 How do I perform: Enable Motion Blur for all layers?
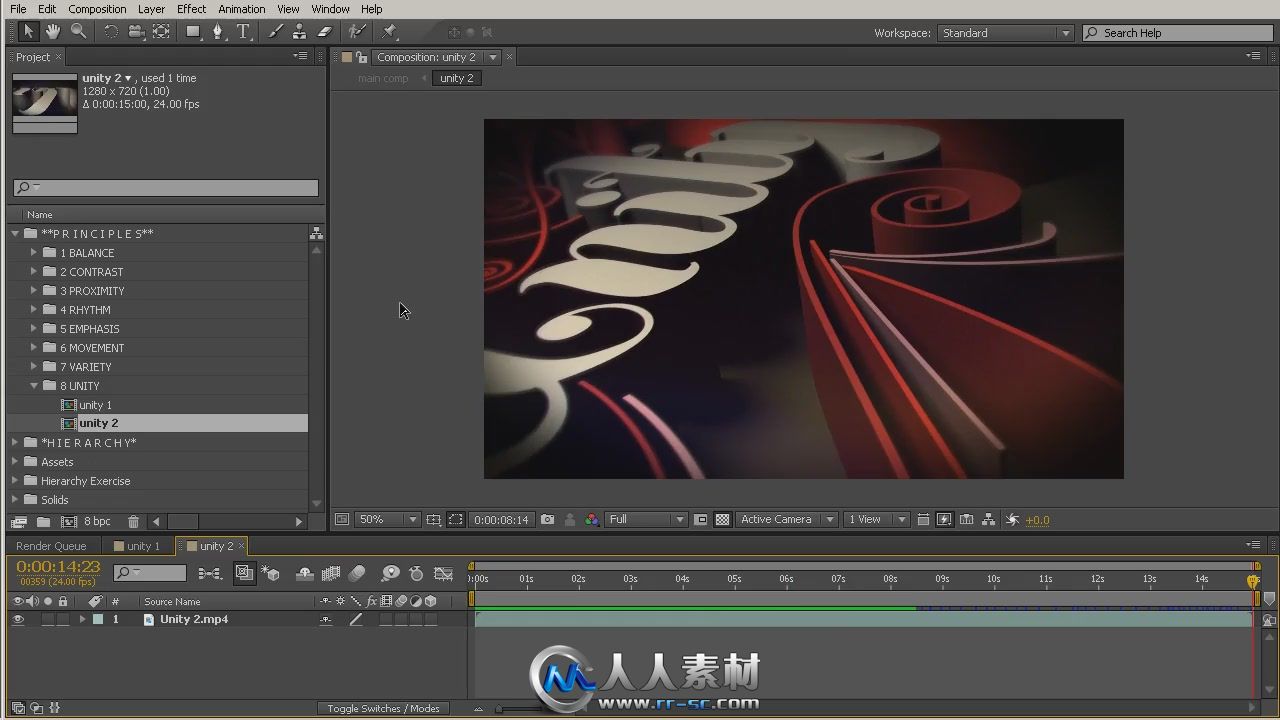[357, 573]
